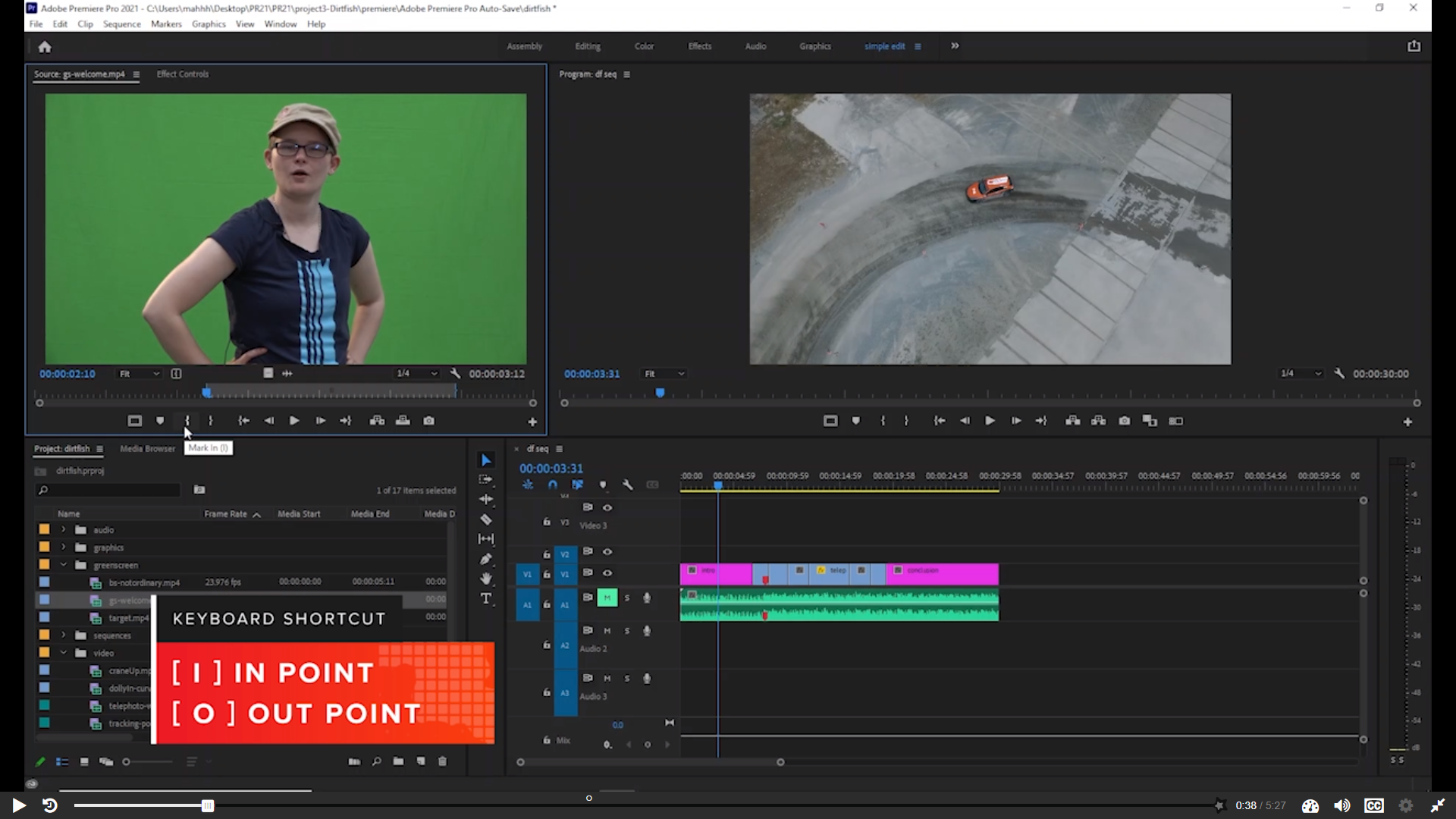Click the Mark In button in Source monitor
1456x819 pixels.
187,421
